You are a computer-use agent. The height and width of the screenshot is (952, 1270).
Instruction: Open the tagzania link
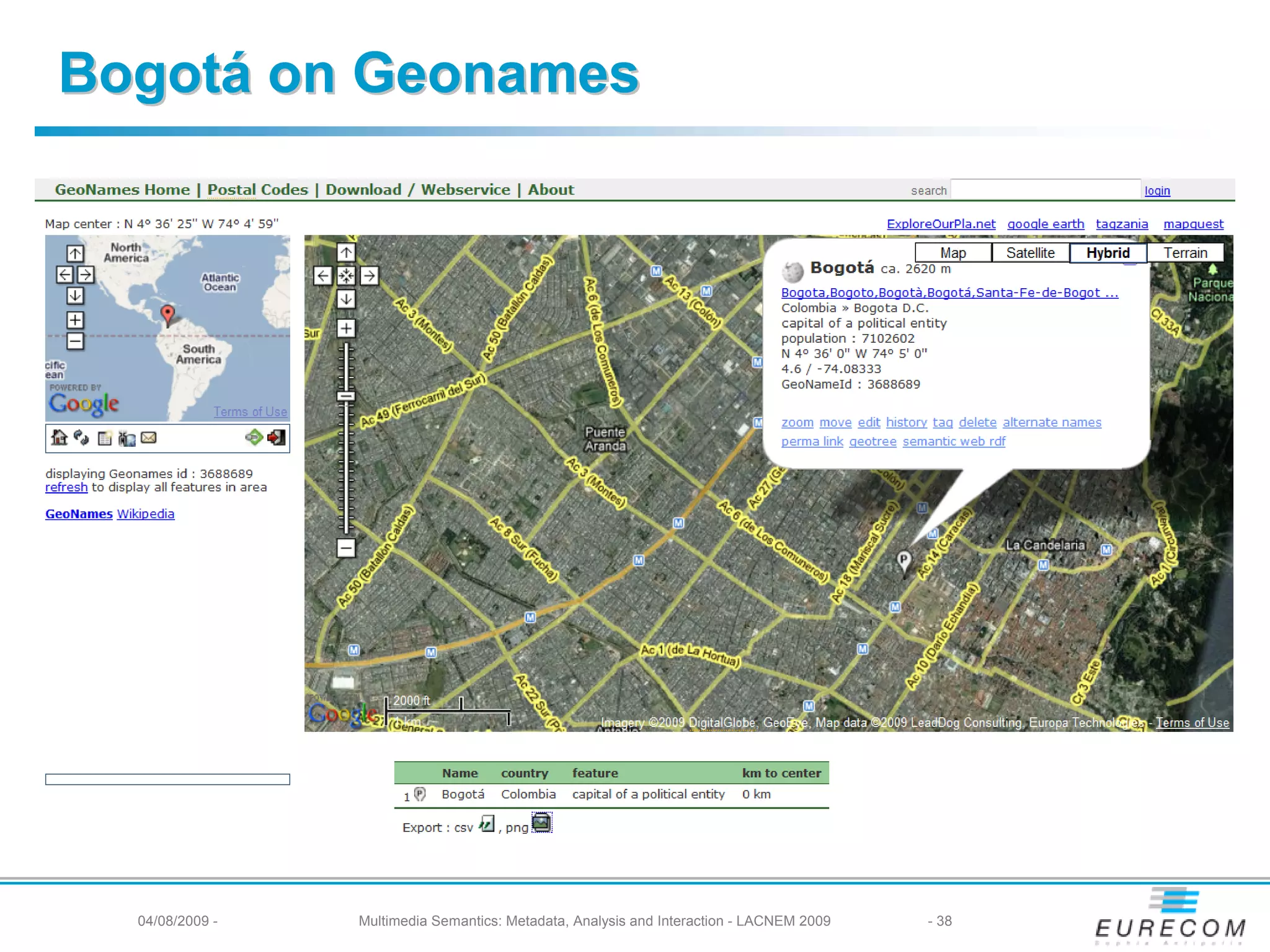tap(1122, 224)
